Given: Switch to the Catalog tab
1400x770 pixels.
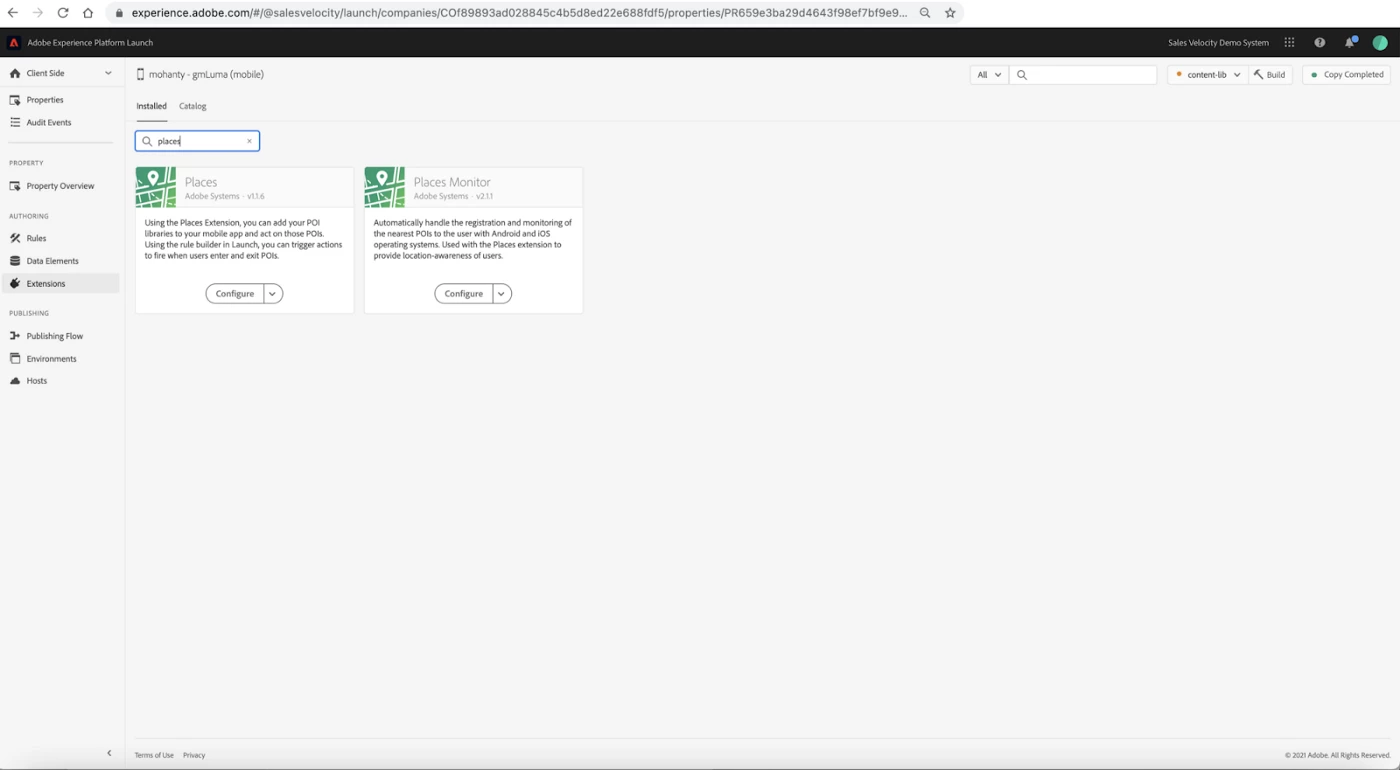Looking at the screenshot, I should coord(193,106).
